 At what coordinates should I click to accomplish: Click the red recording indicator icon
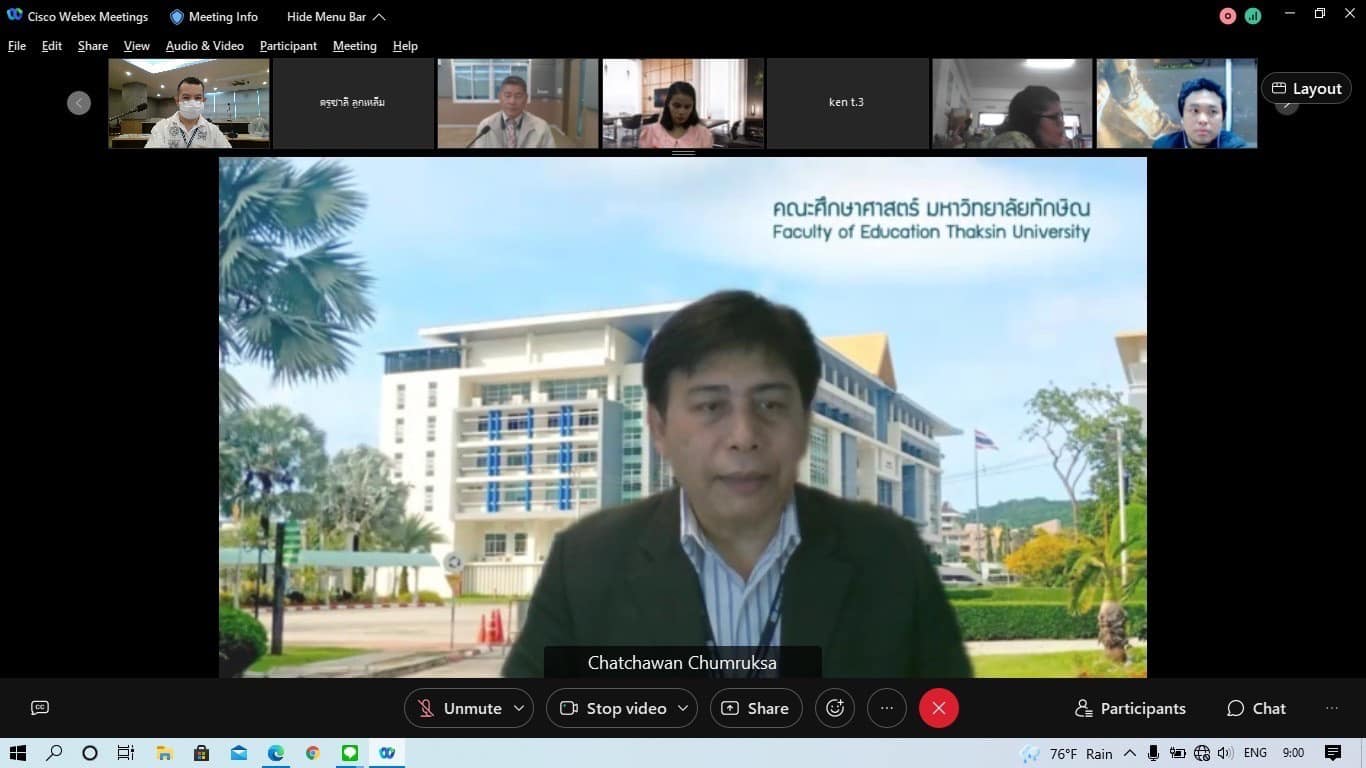1228,16
